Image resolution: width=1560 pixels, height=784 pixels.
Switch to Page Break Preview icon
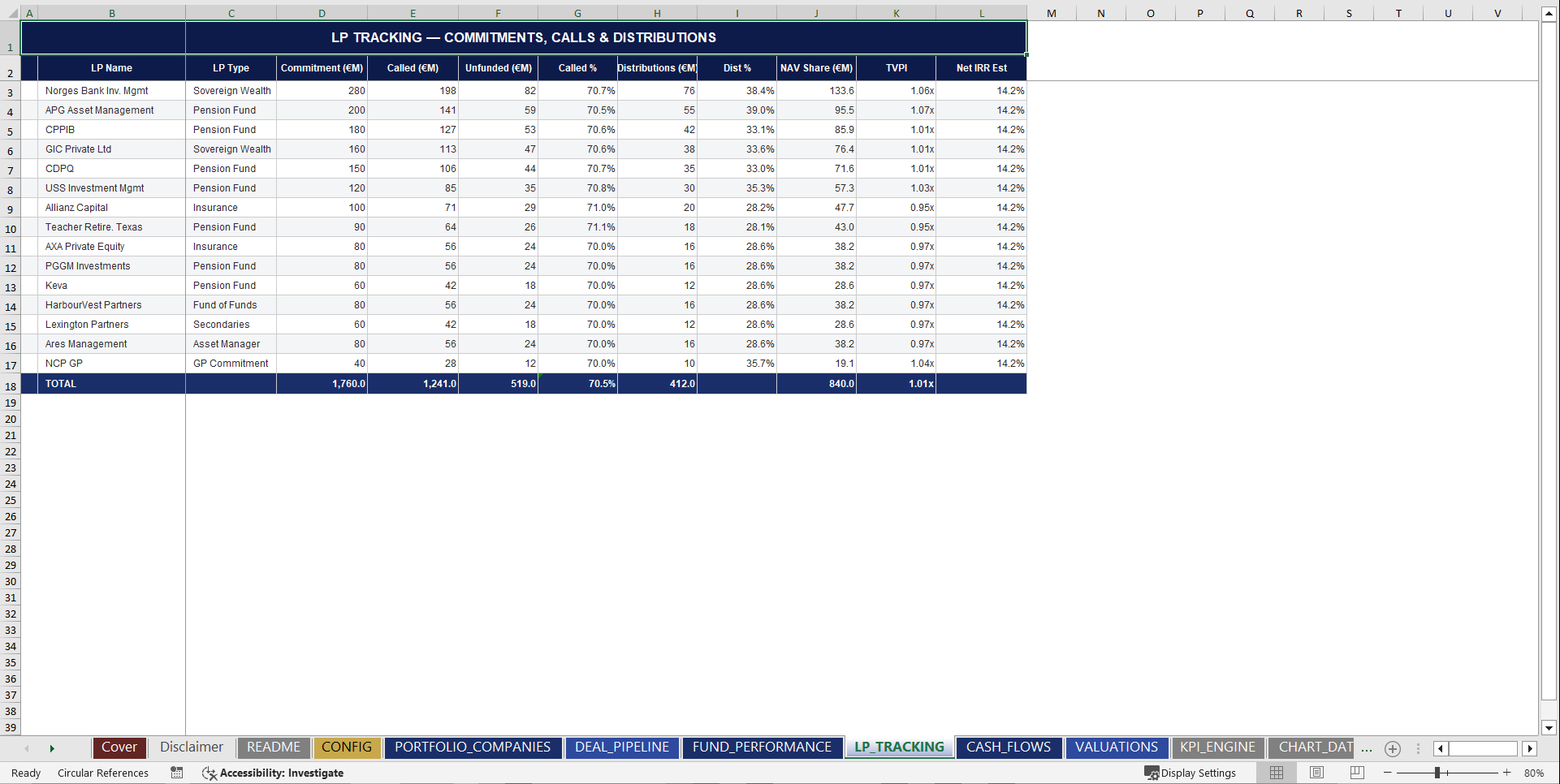point(1357,773)
